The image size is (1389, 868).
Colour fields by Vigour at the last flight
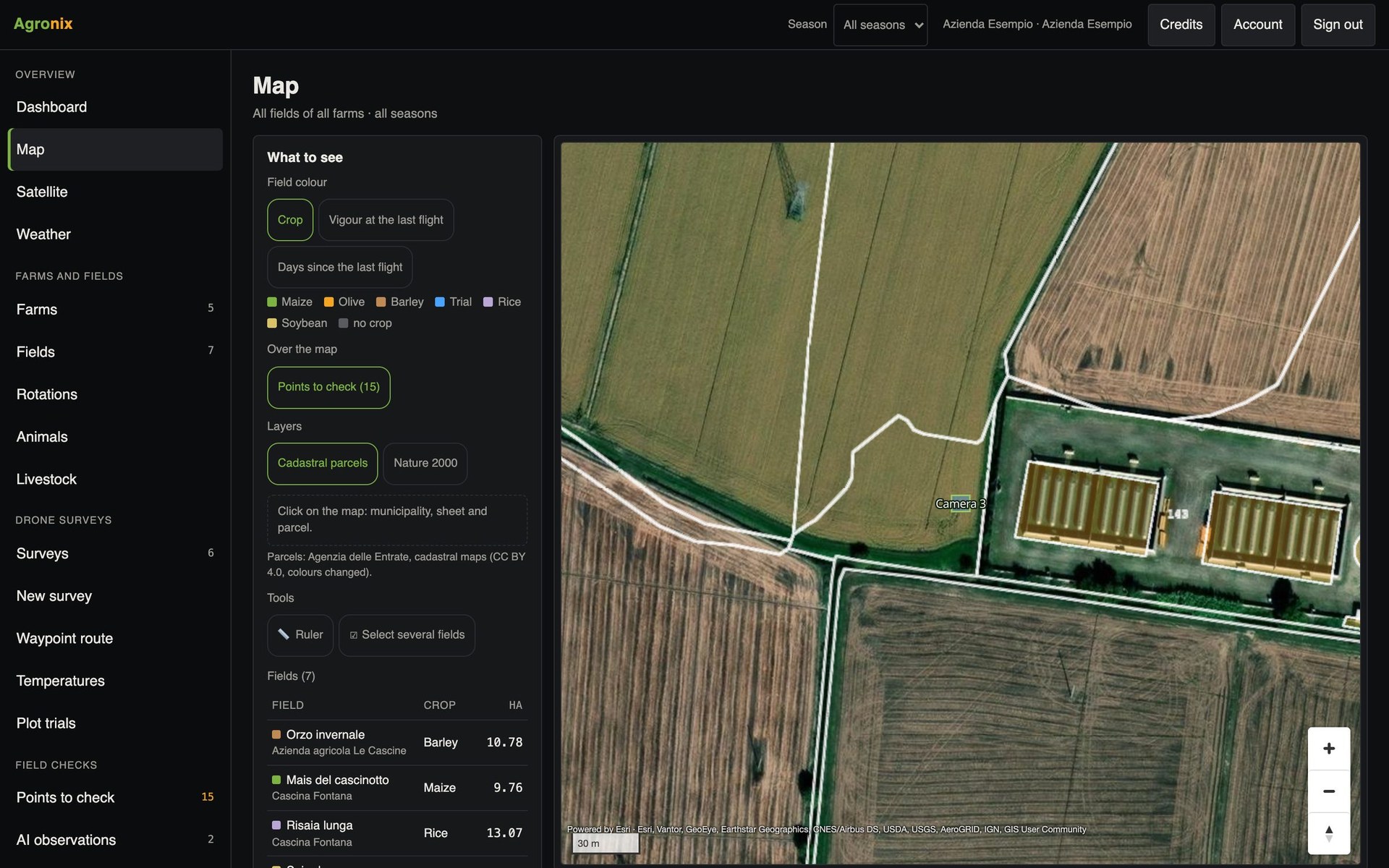[386, 220]
